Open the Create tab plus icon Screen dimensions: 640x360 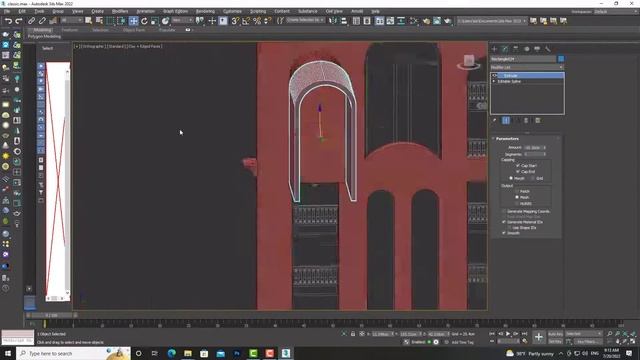point(494,49)
